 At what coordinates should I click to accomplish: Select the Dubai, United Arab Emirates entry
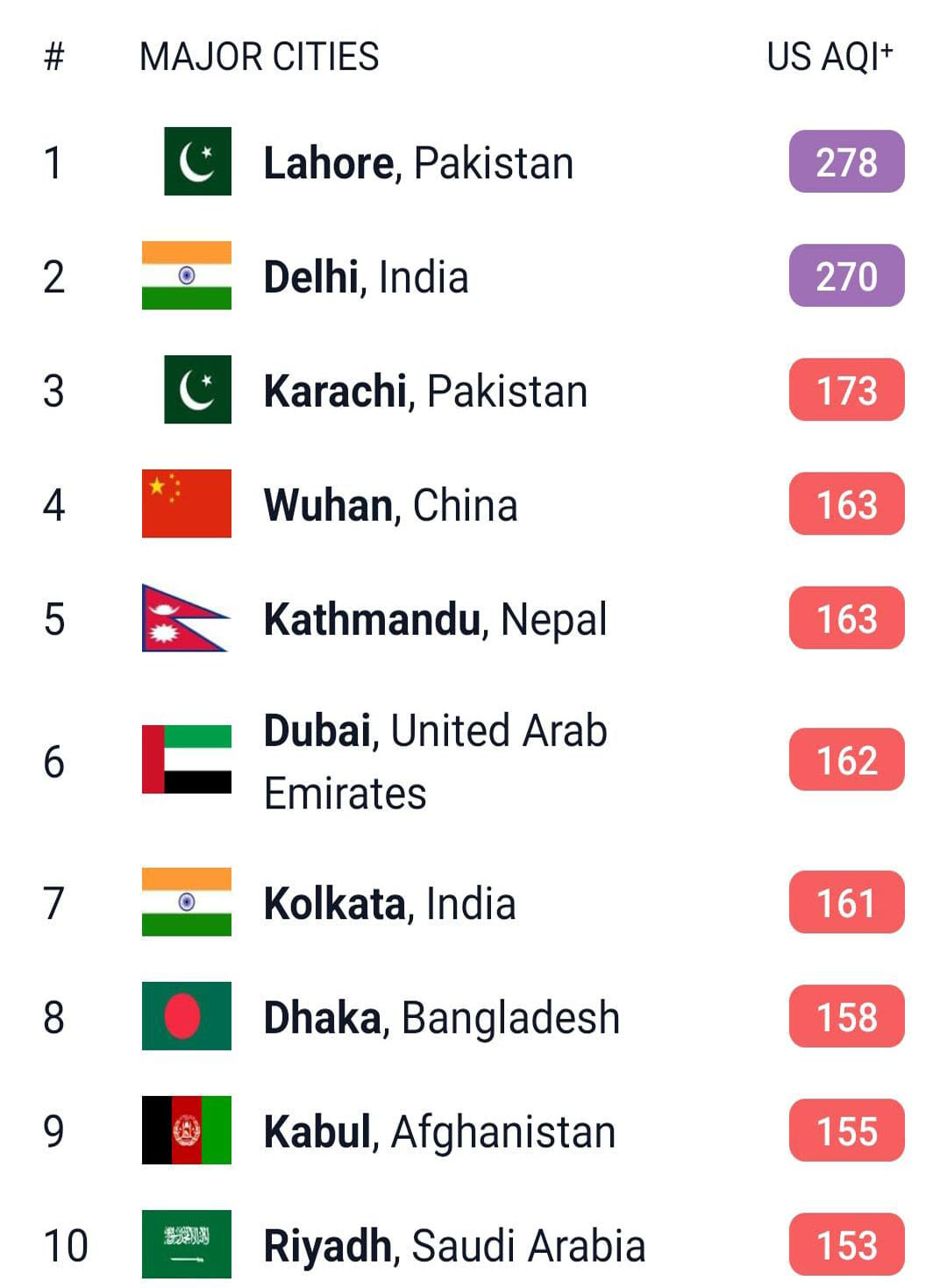coord(435,761)
